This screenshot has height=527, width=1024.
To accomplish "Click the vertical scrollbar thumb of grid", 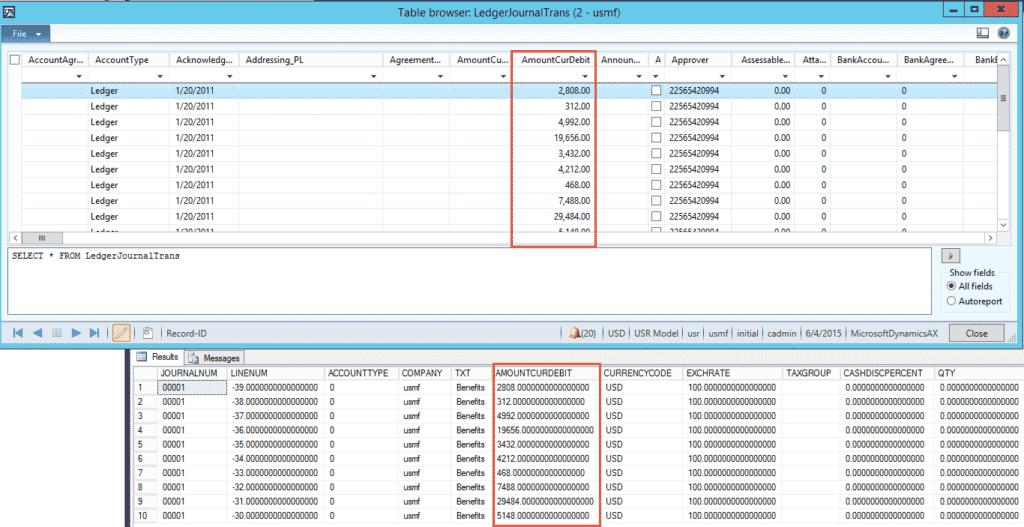I will 1004,99.
